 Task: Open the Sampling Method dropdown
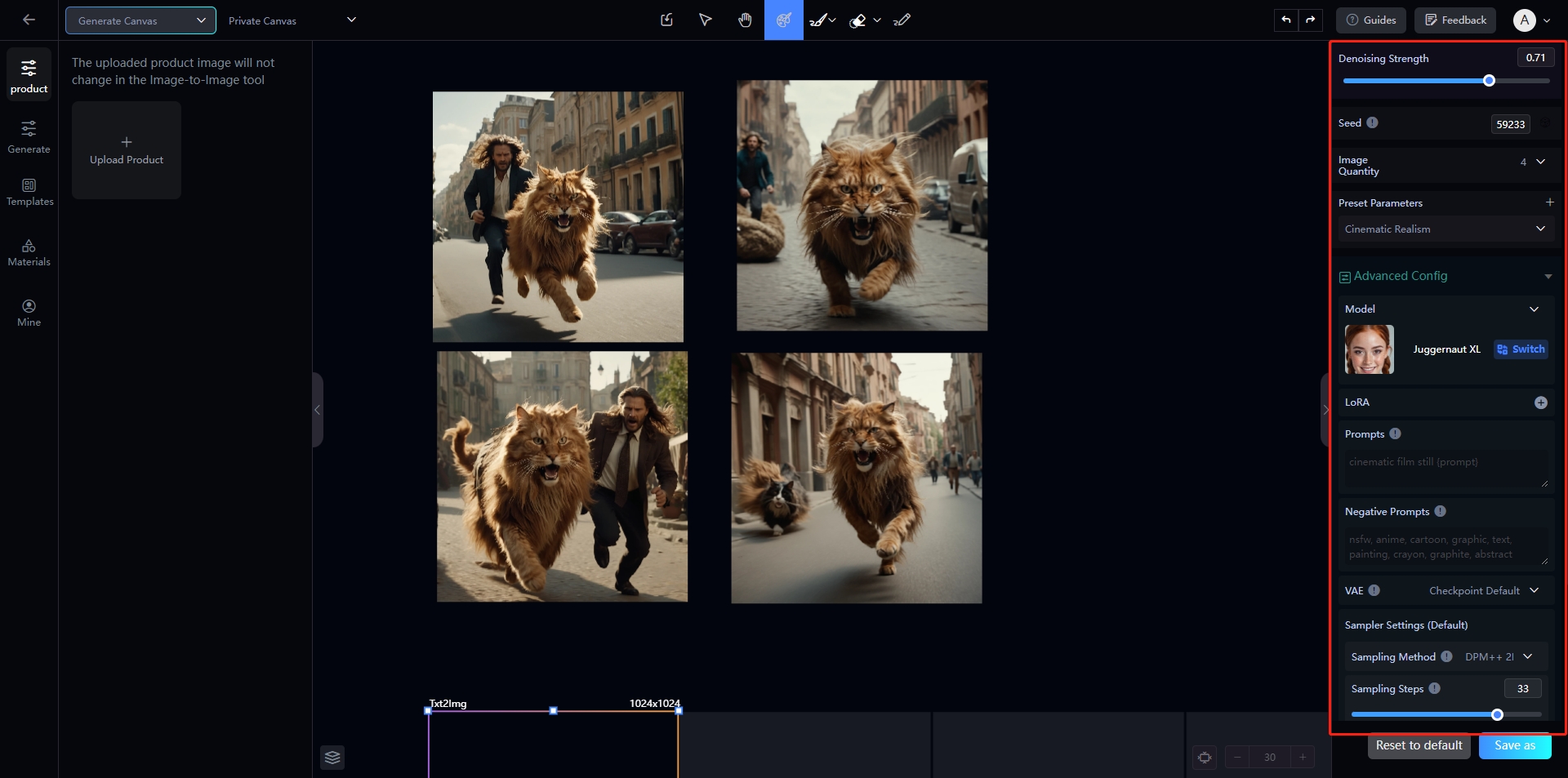click(x=1498, y=657)
